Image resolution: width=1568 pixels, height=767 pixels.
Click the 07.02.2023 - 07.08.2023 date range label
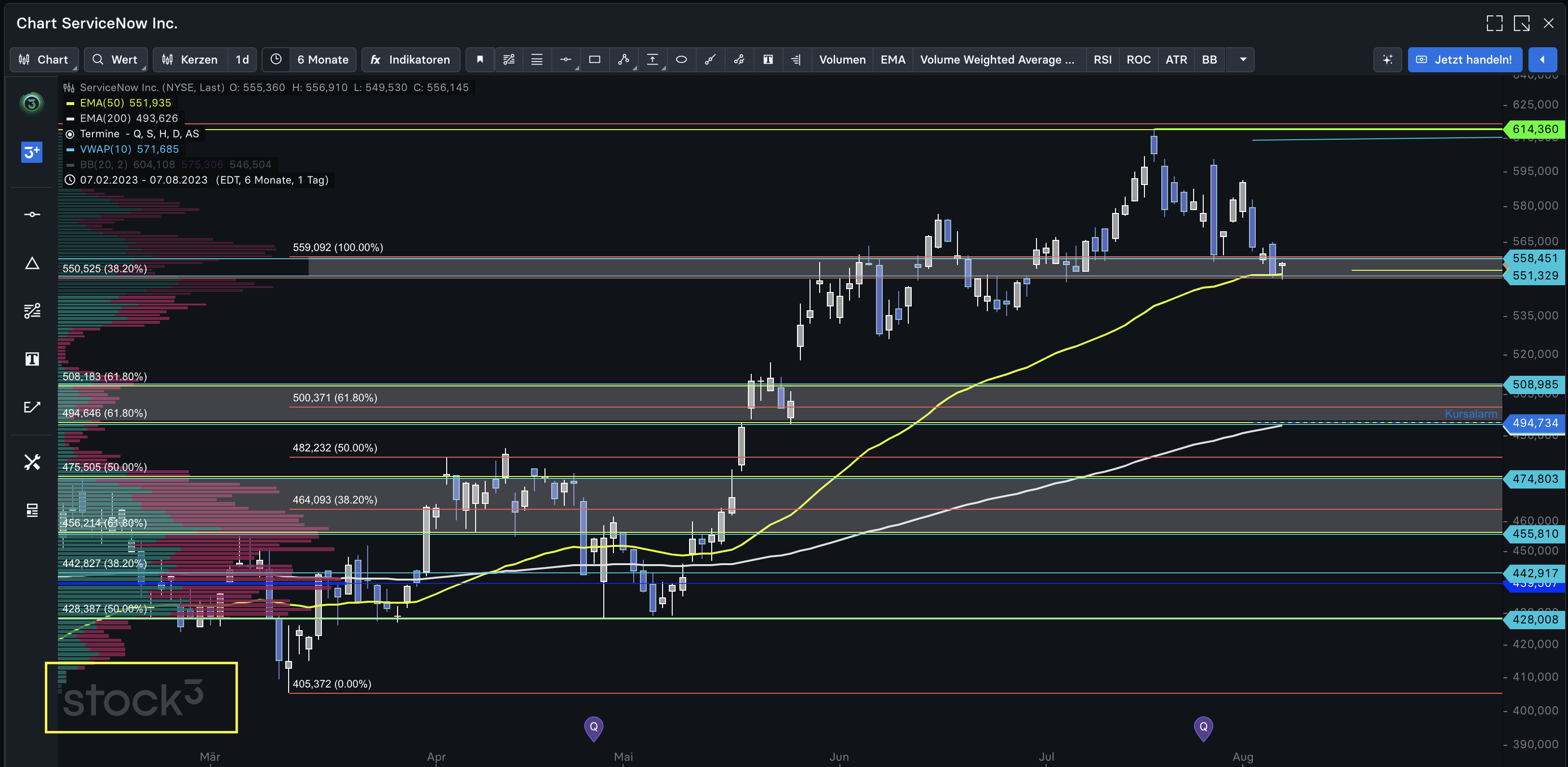(x=144, y=180)
